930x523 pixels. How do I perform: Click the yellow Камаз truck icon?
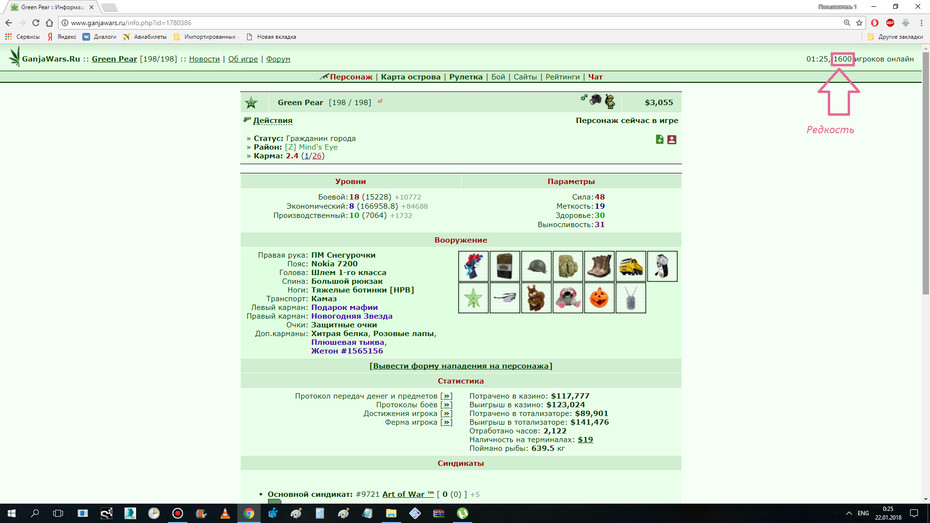(630, 266)
